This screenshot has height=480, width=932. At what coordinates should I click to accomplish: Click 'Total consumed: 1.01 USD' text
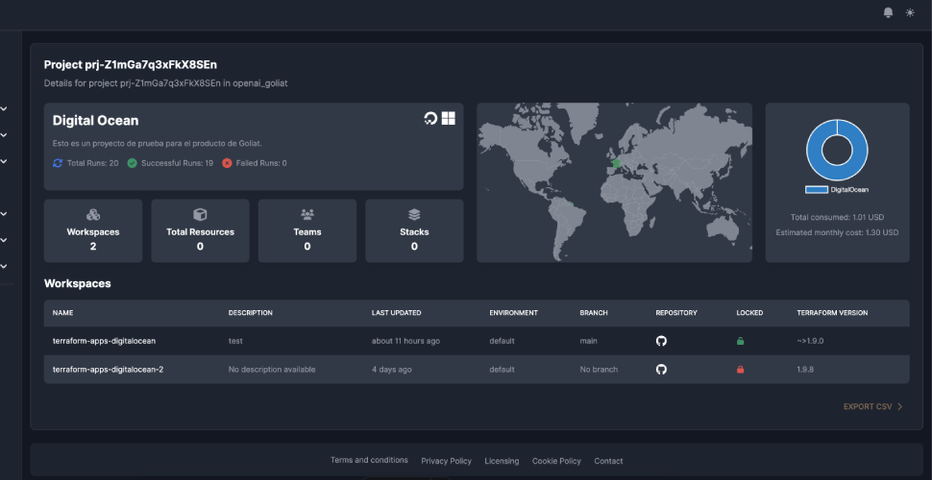(837, 217)
